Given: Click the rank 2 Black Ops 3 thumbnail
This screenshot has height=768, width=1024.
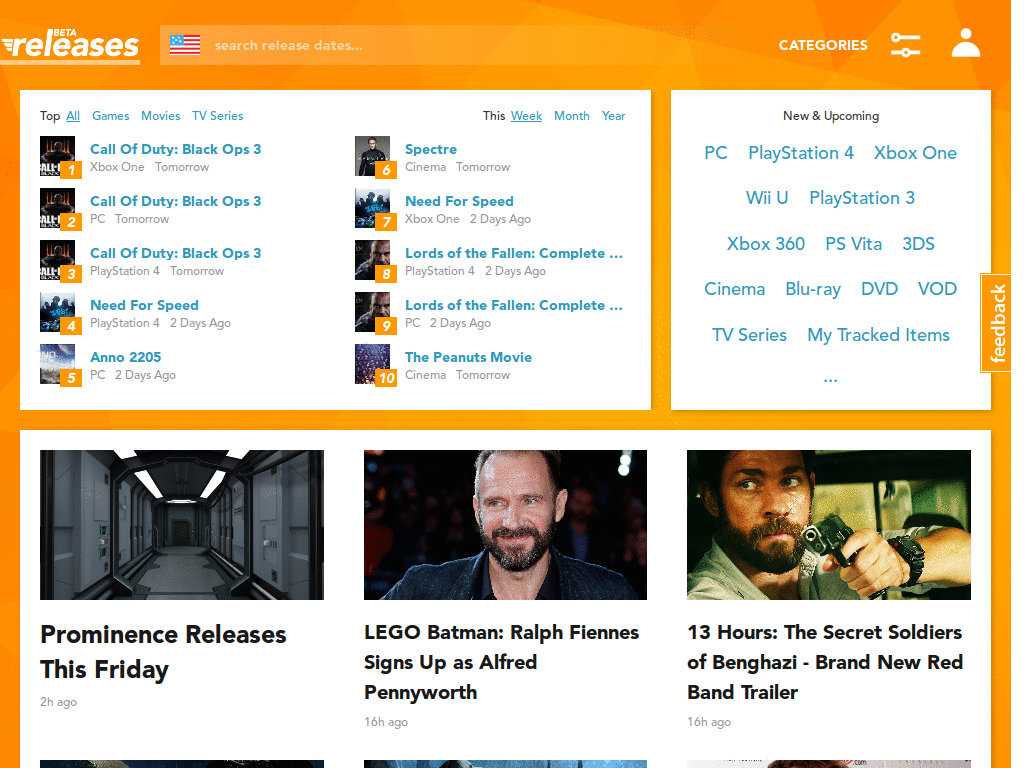Looking at the screenshot, I should pyautogui.click(x=57, y=208).
